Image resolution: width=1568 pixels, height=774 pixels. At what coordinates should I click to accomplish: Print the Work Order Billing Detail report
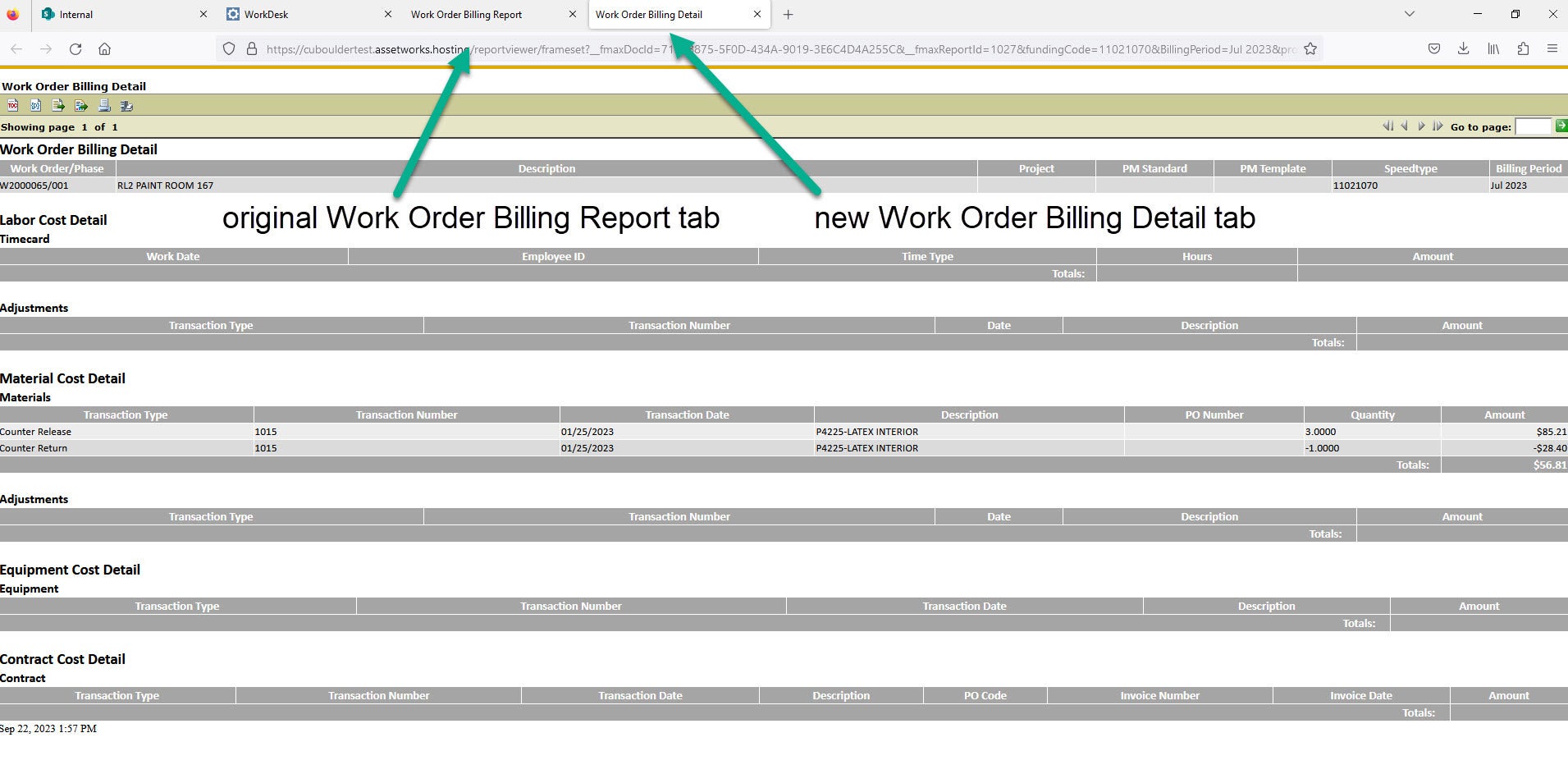click(x=104, y=105)
